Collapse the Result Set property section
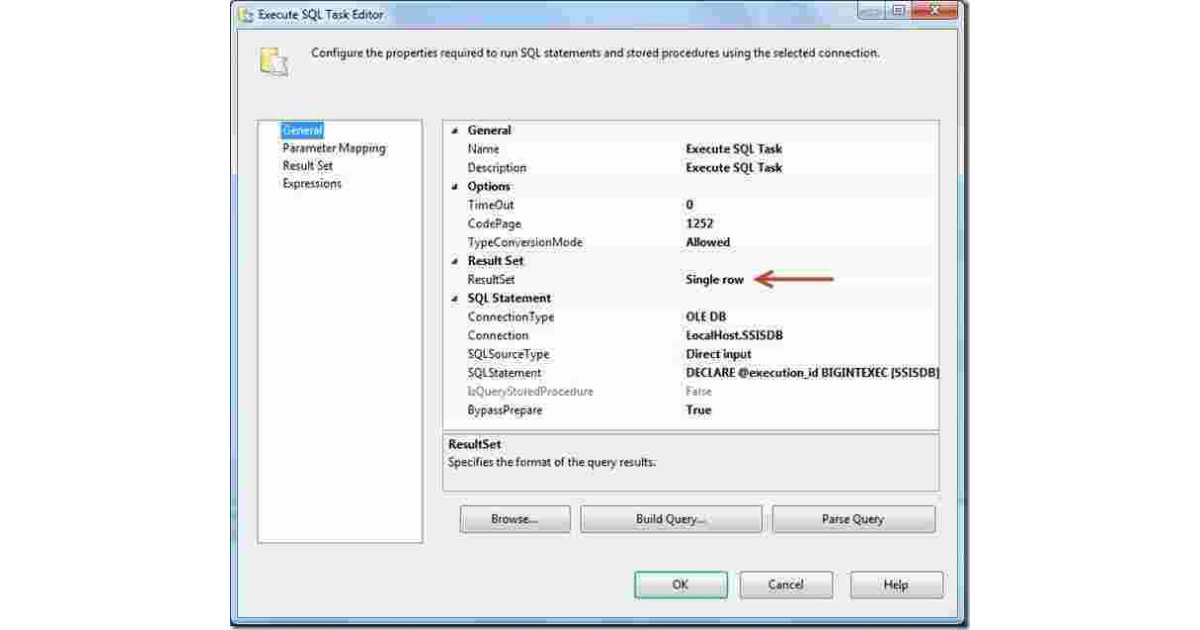Screen dimensions: 1200x630 456,261
